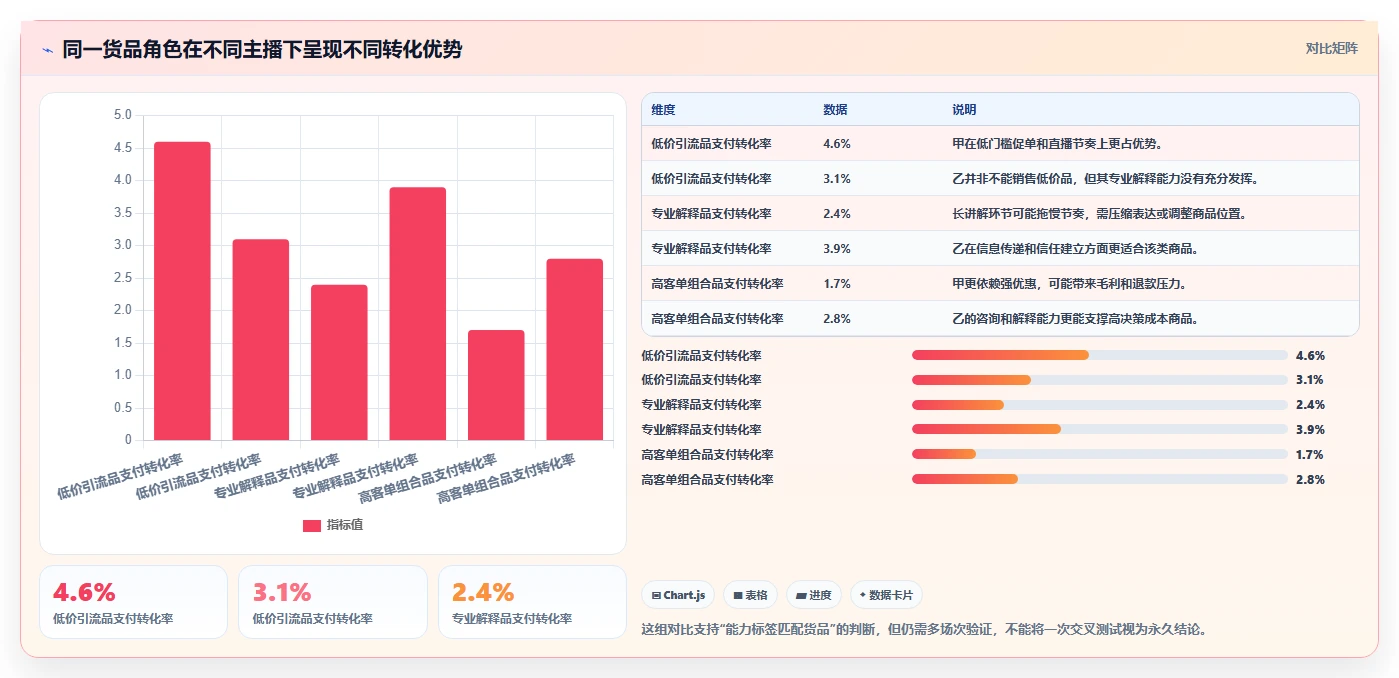Click the chart bar with value 3.1
Viewport: 1399px width, 678px height.
261,340
